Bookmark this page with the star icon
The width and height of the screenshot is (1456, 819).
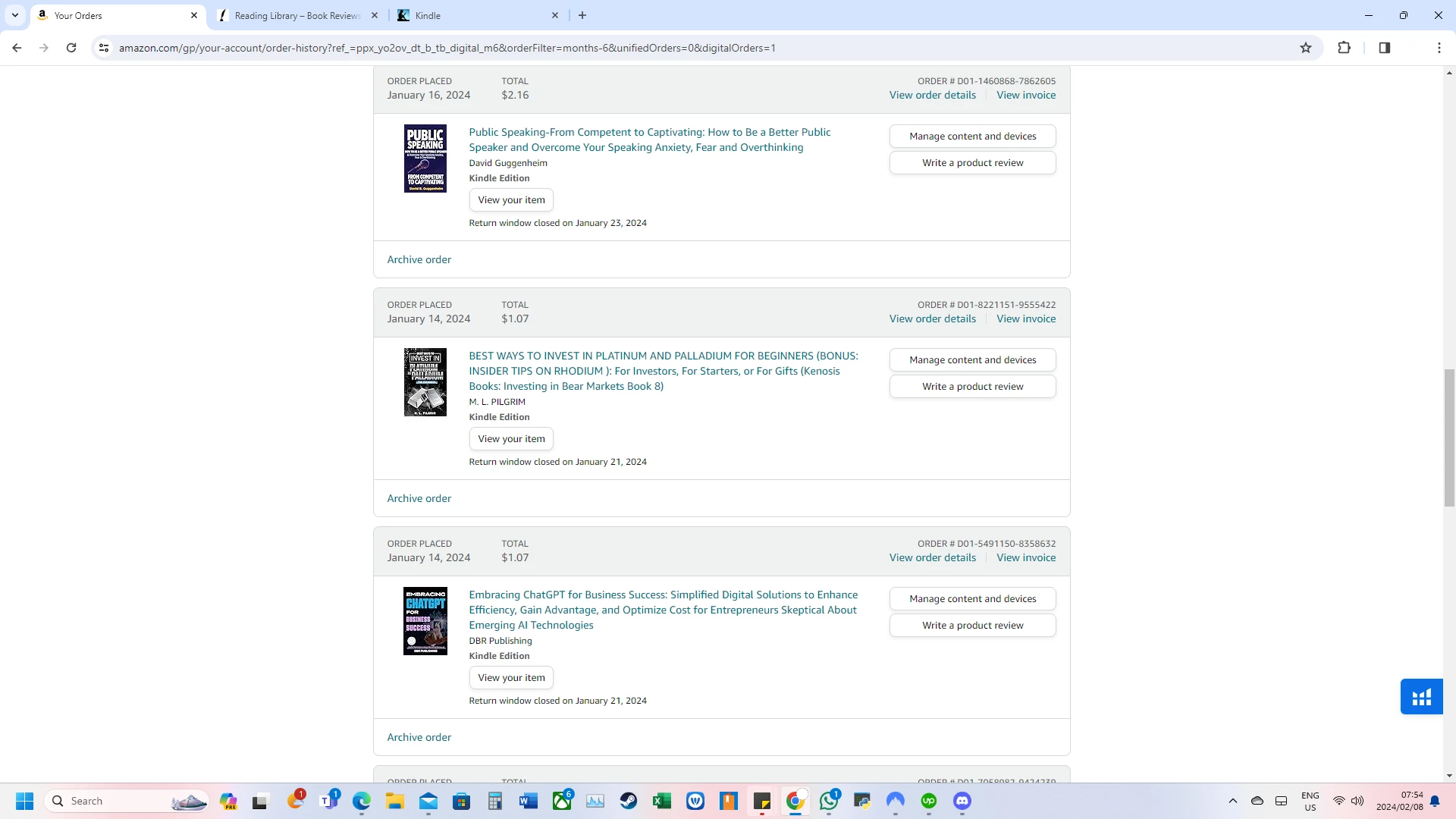coord(1306,48)
